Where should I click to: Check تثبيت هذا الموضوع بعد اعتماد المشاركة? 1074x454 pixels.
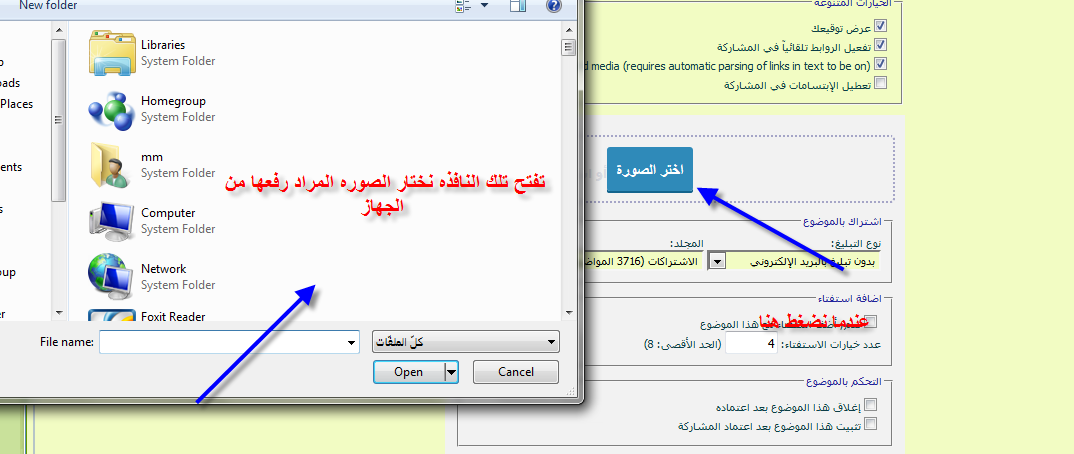871,424
